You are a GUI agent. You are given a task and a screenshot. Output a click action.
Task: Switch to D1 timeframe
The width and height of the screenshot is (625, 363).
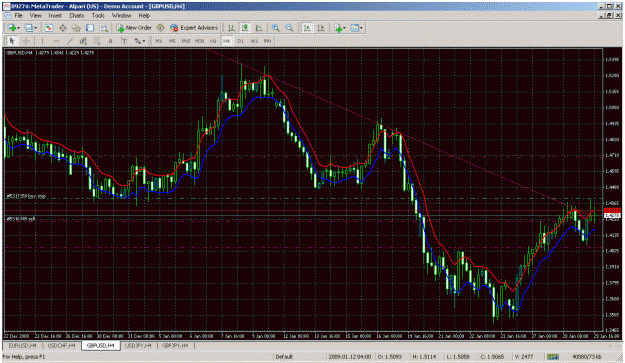coord(240,41)
